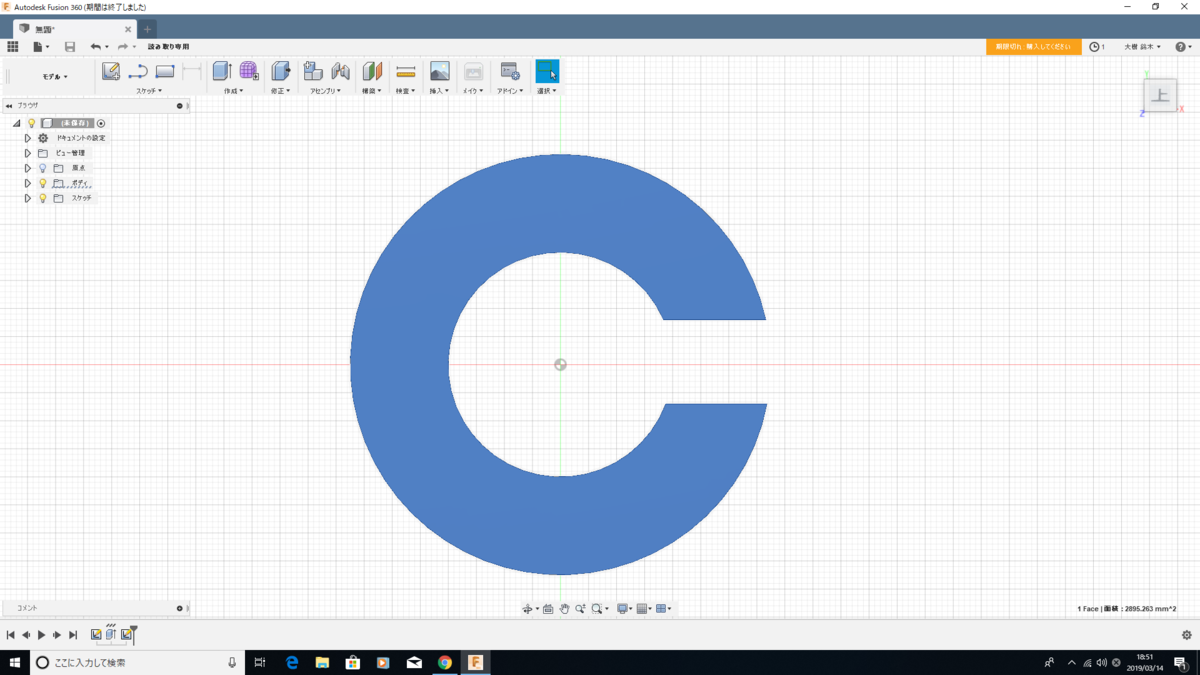Image resolution: width=1200 pixels, height=675 pixels.
Task: Open the job status clock icon
Action: [1094, 47]
